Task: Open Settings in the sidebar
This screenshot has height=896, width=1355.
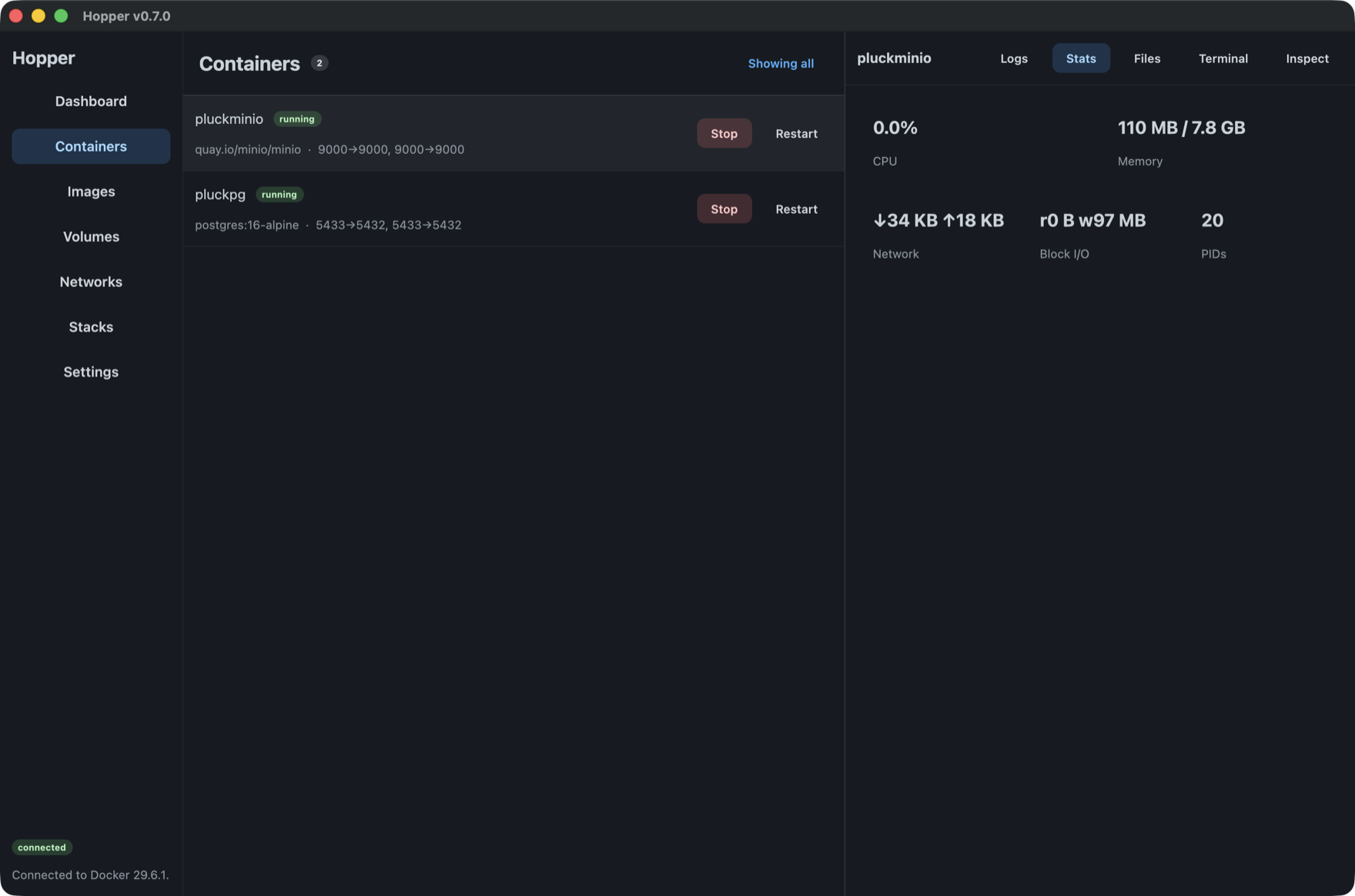Action: [91, 372]
